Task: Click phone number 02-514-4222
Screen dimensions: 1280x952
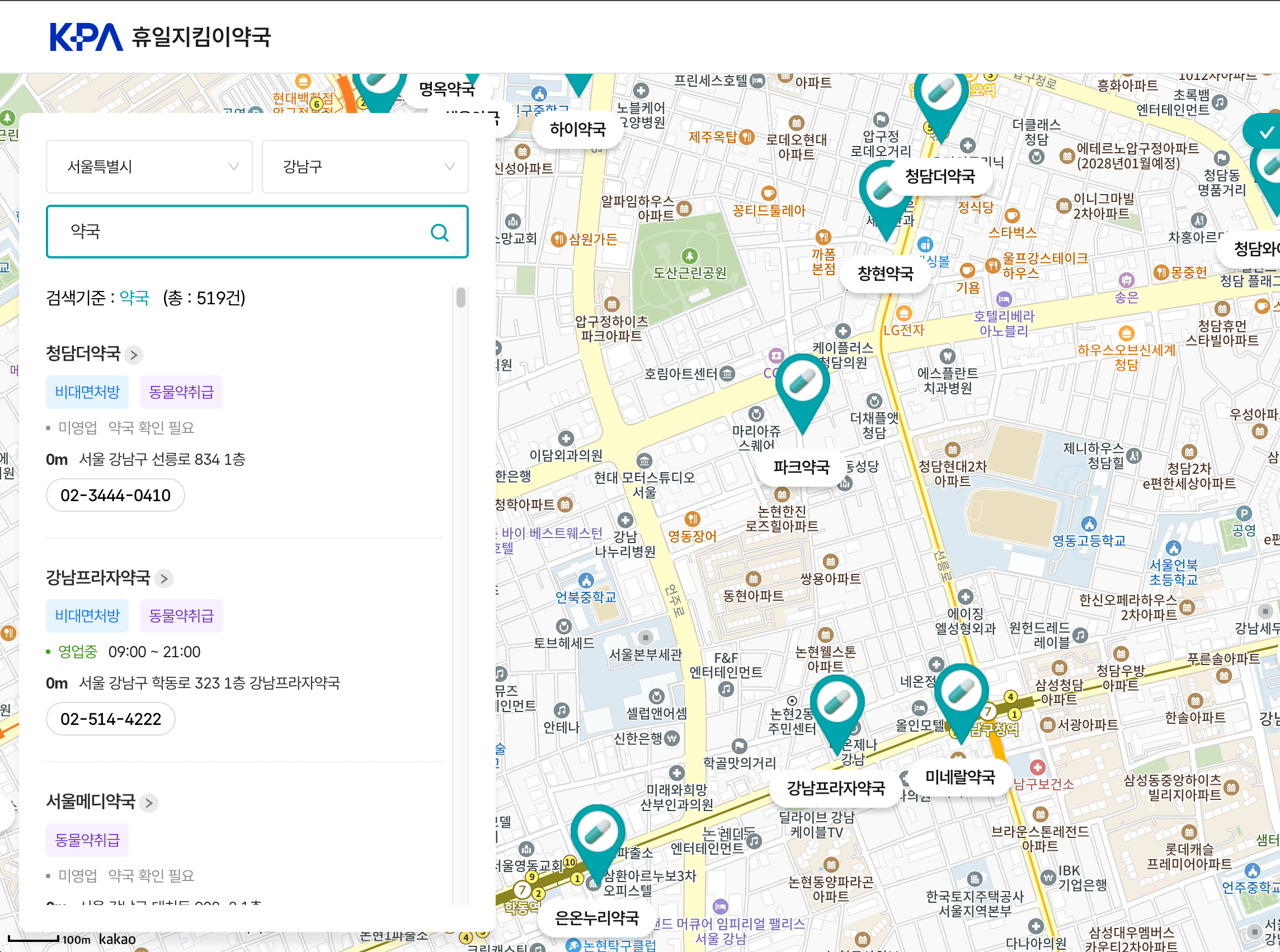Action: pyautogui.click(x=111, y=719)
